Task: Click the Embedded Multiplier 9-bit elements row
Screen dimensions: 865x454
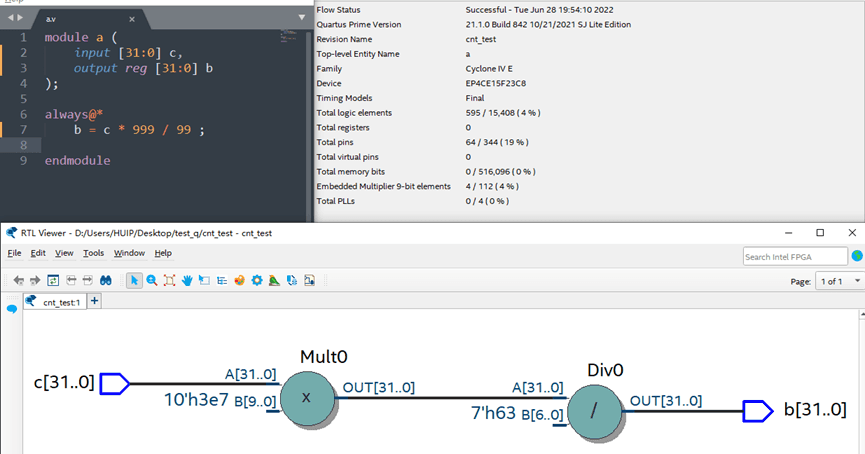Action: (418, 186)
